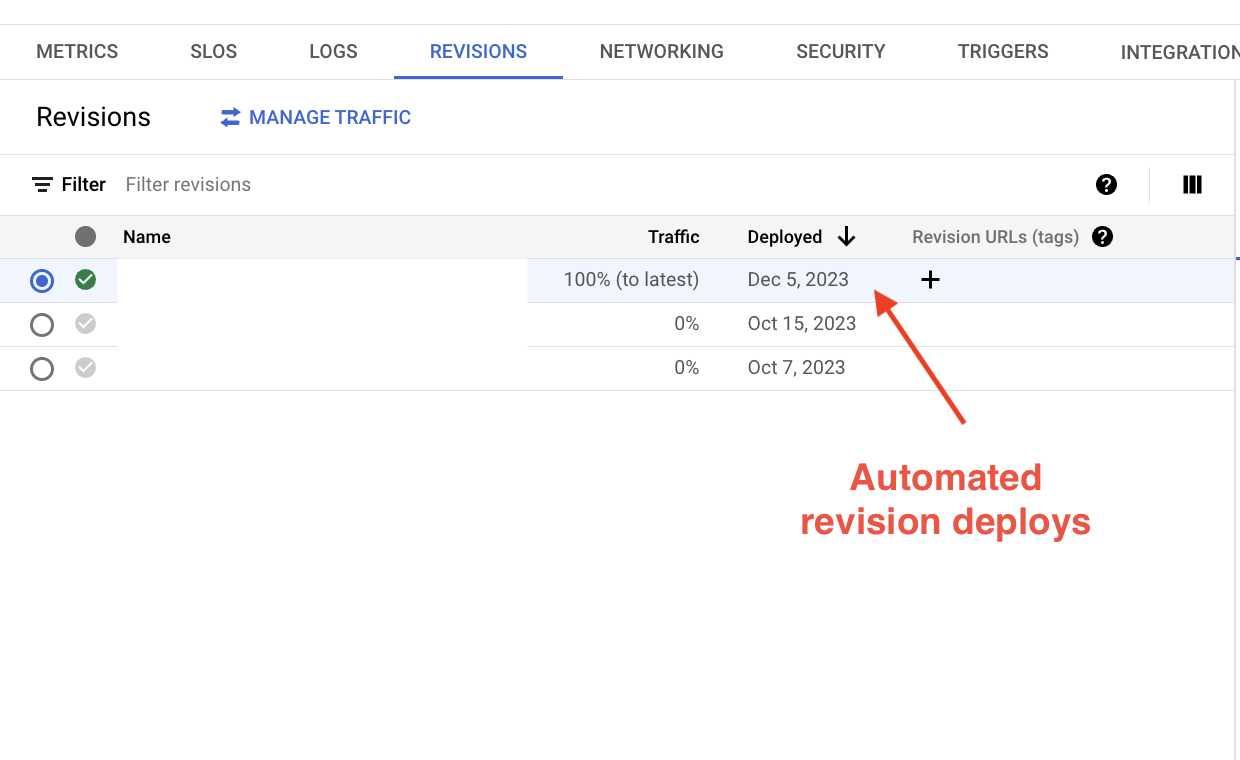Open the Integrations tab
Screen dimensions: 1240x760
(1180, 52)
